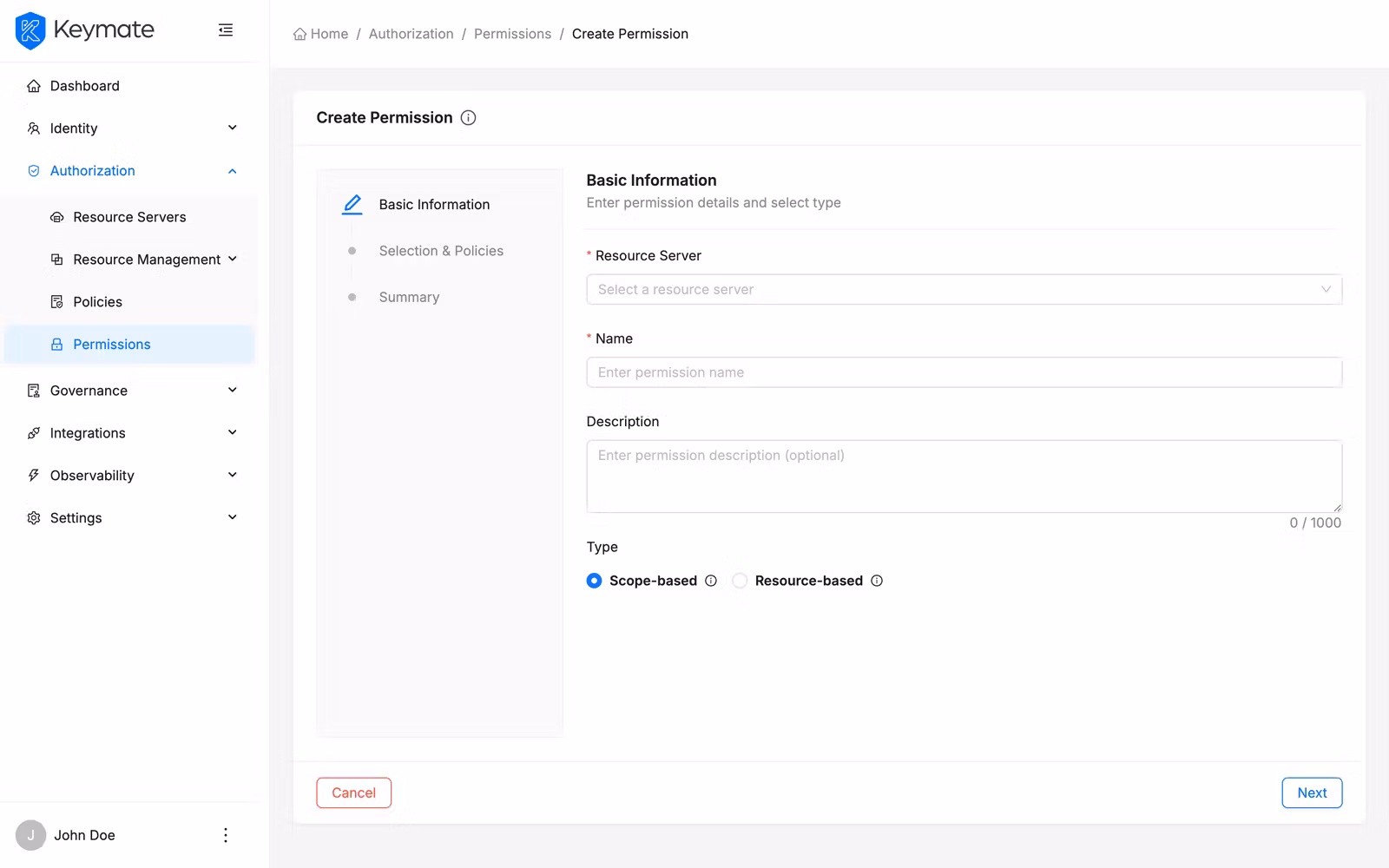Click the permission name input field
The width and height of the screenshot is (1389, 868).
(964, 372)
